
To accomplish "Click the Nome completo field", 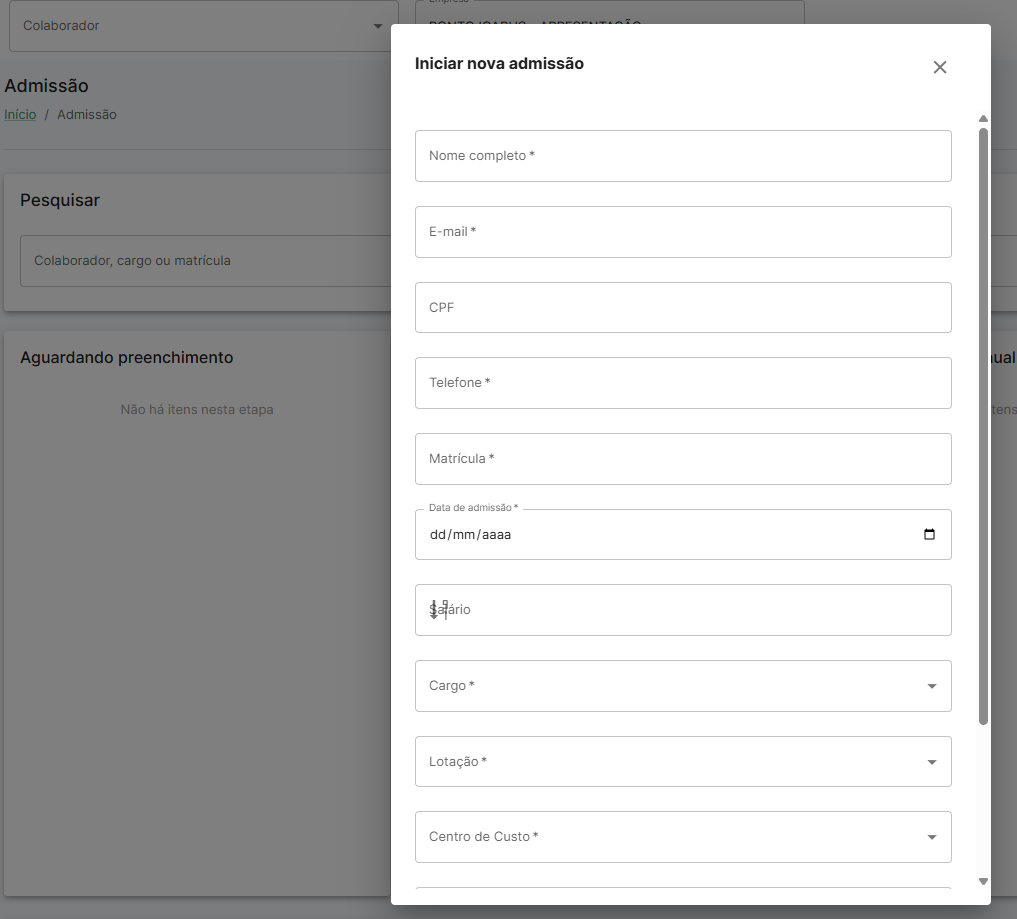I will [683, 156].
